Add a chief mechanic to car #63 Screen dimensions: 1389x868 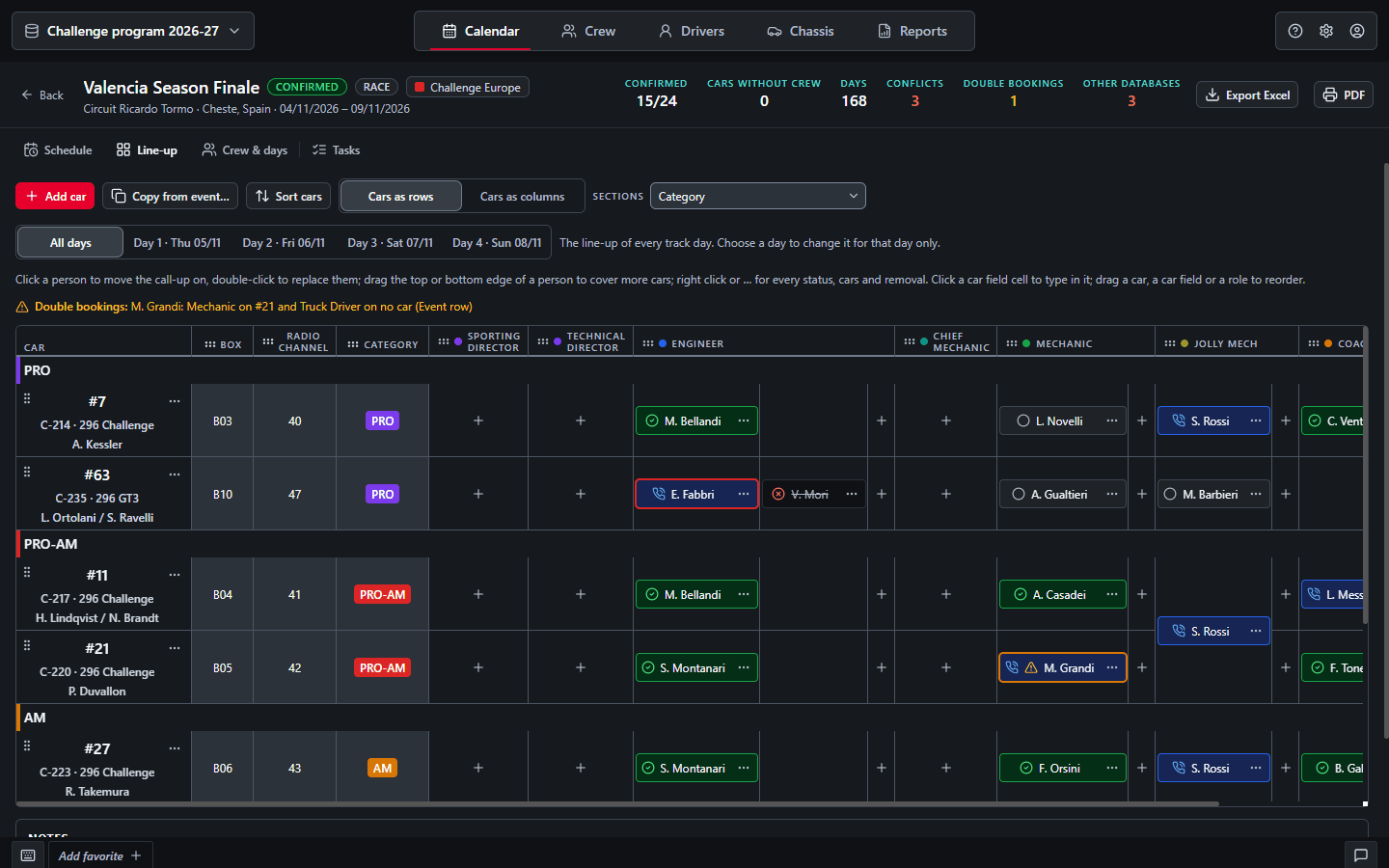point(946,494)
